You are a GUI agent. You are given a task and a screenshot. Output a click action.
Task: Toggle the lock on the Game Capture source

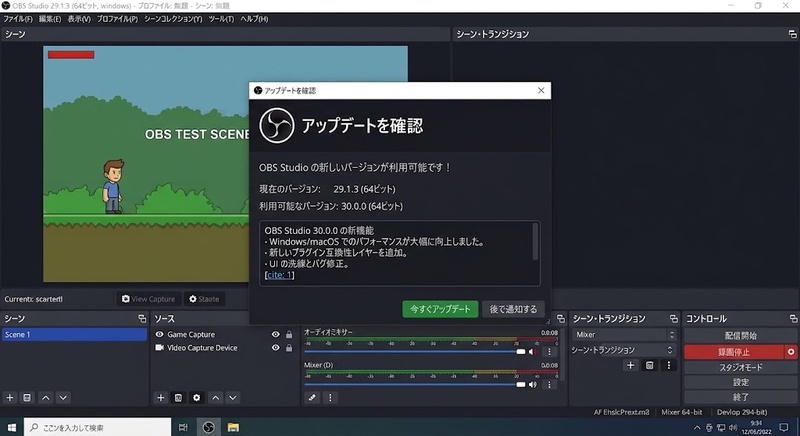pos(289,335)
